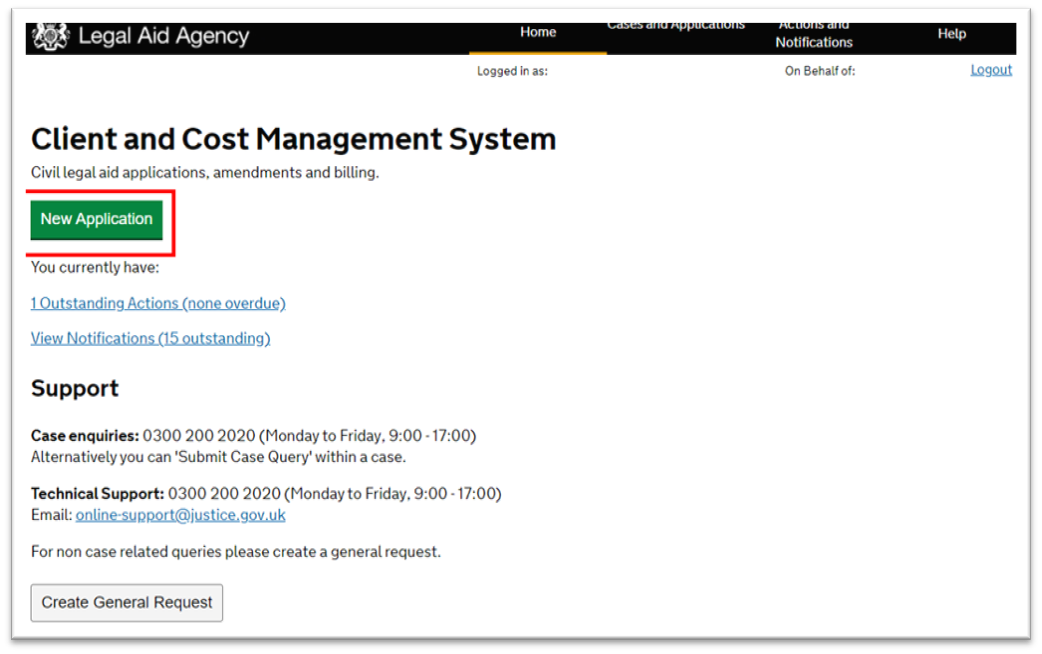Click the 'You currently have:' text

click(95, 267)
